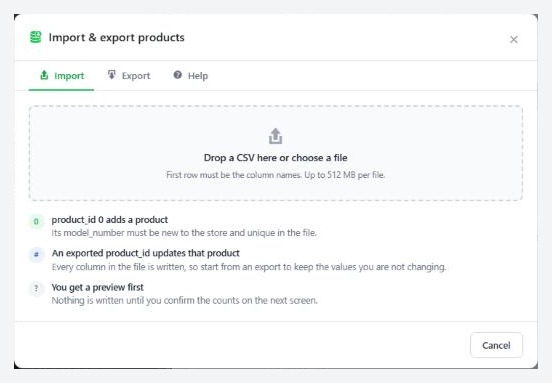Click the upload icon in drop zone

click(275, 136)
